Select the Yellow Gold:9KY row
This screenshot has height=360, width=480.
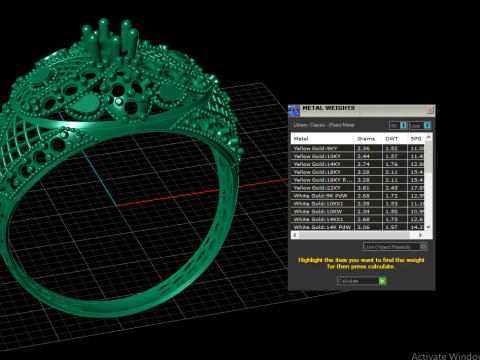[358, 148]
